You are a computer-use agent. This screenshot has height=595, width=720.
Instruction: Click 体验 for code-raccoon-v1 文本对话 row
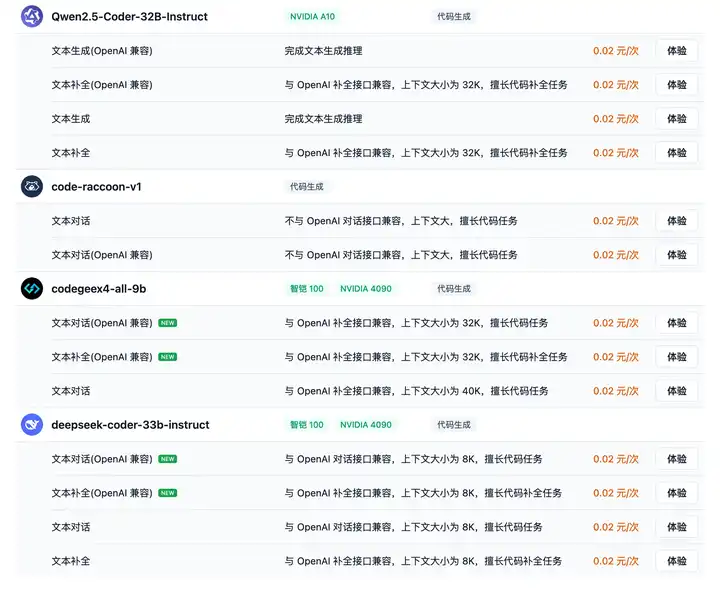[x=677, y=221]
